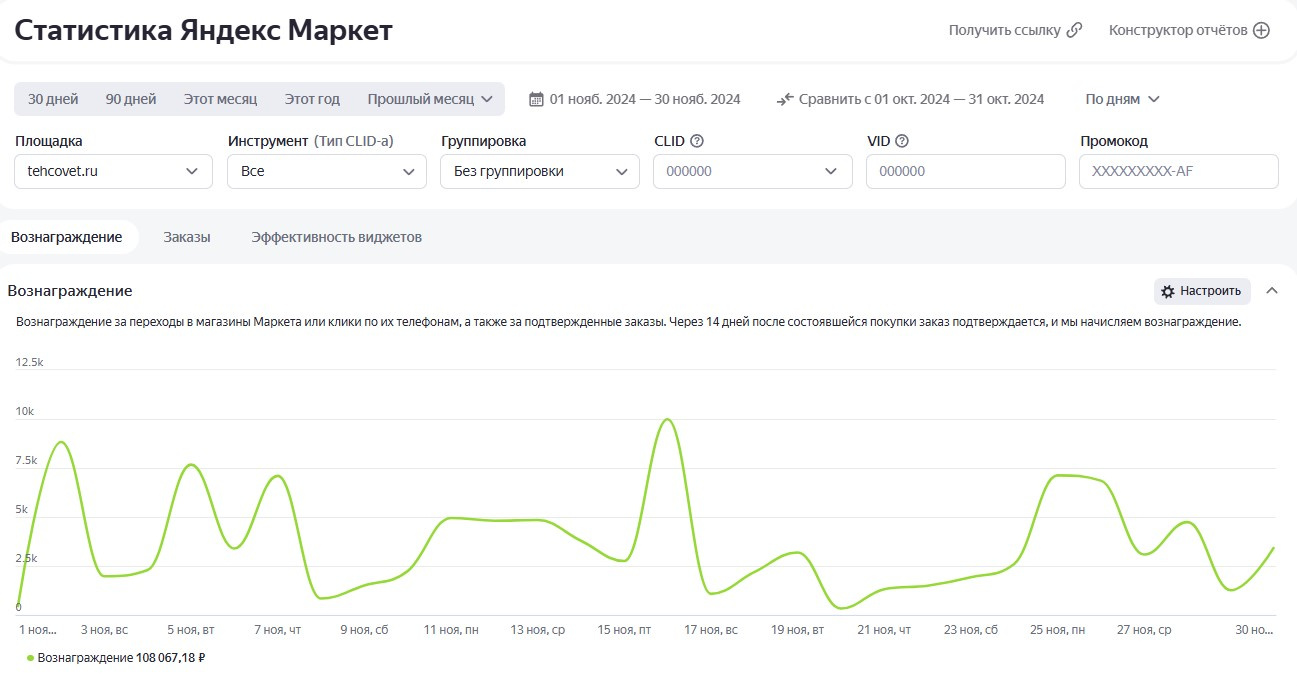The image size is (1297, 686).
Task: Click the 19 ноя, вт axis label
Action: coord(797,630)
